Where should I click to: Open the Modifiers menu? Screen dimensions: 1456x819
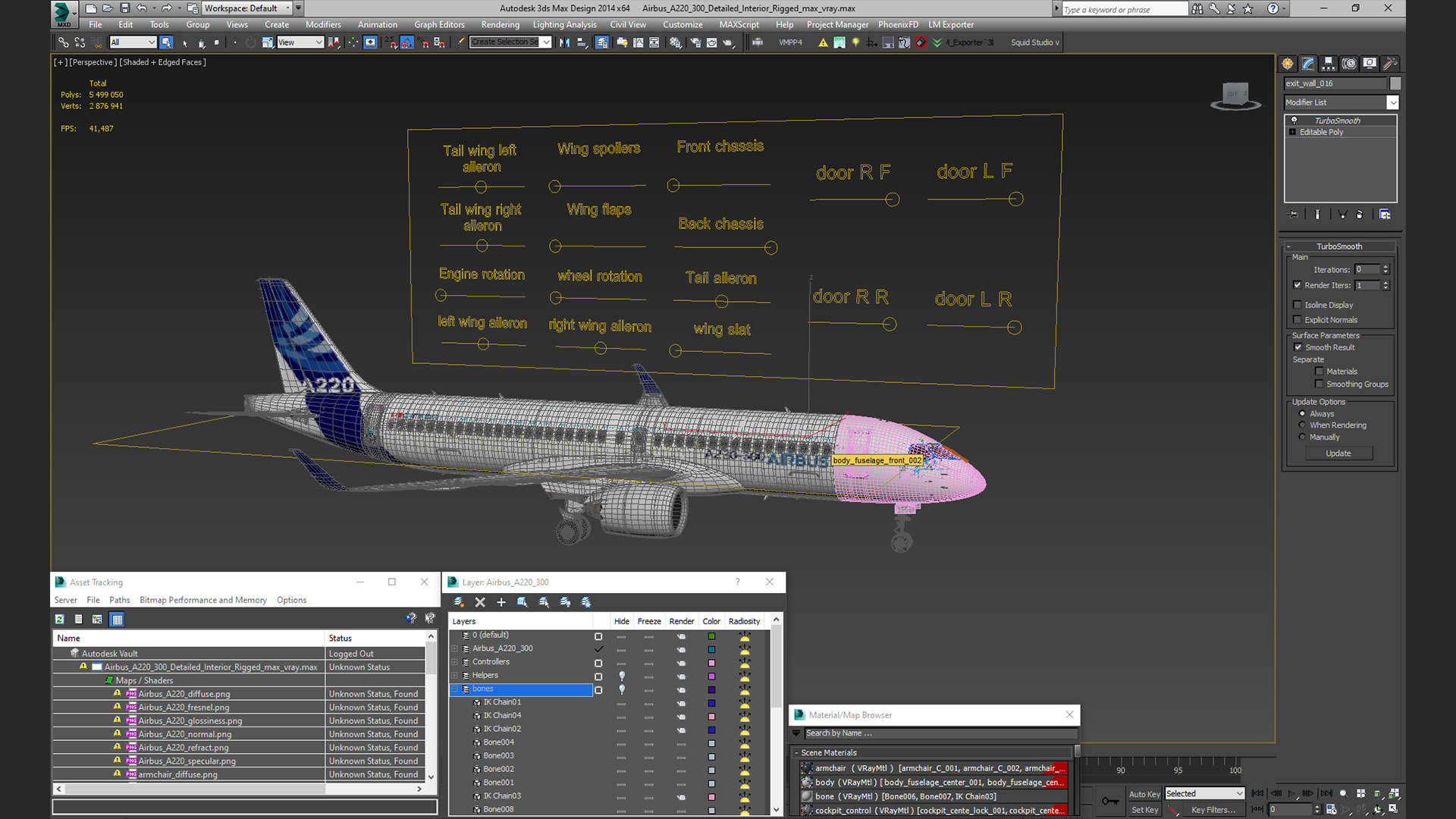323,25
